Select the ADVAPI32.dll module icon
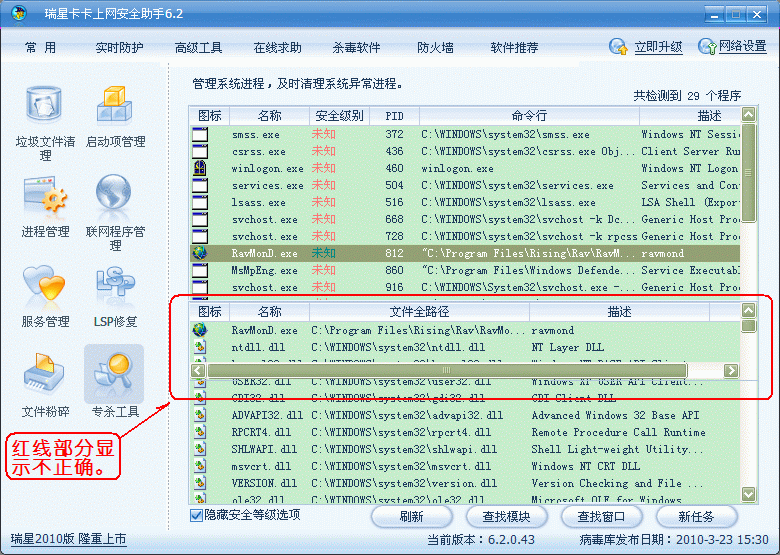This screenshot has height=555, width=780. point(200,415)
